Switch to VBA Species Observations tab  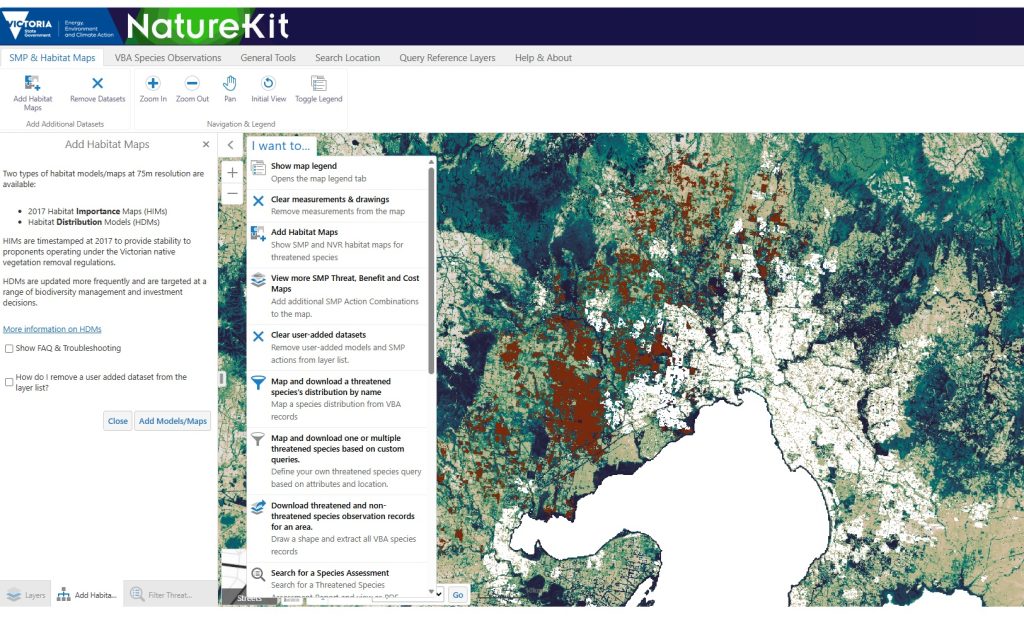click(168, 58)
